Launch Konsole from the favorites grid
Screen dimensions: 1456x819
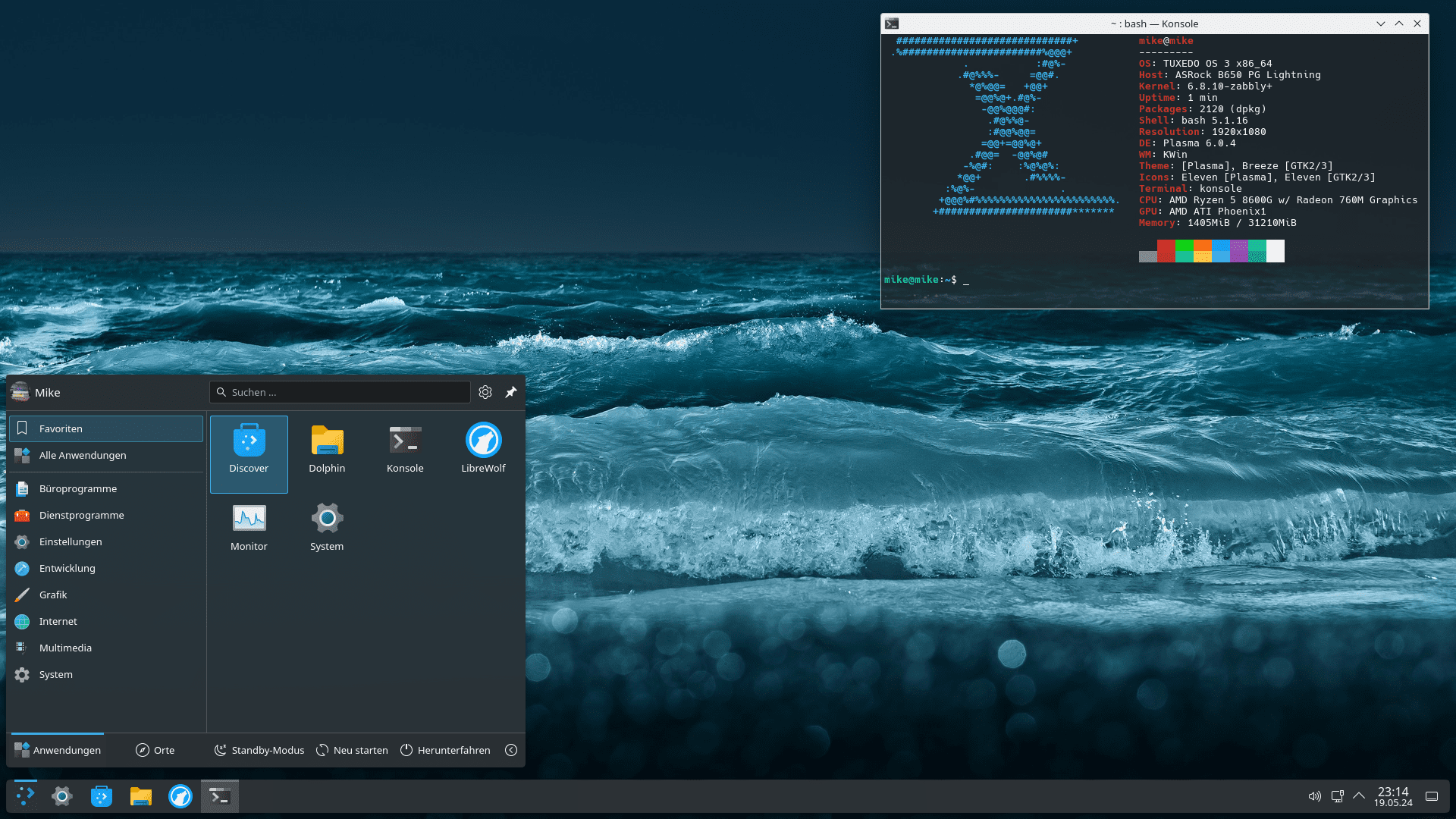(x=405, y=453)
